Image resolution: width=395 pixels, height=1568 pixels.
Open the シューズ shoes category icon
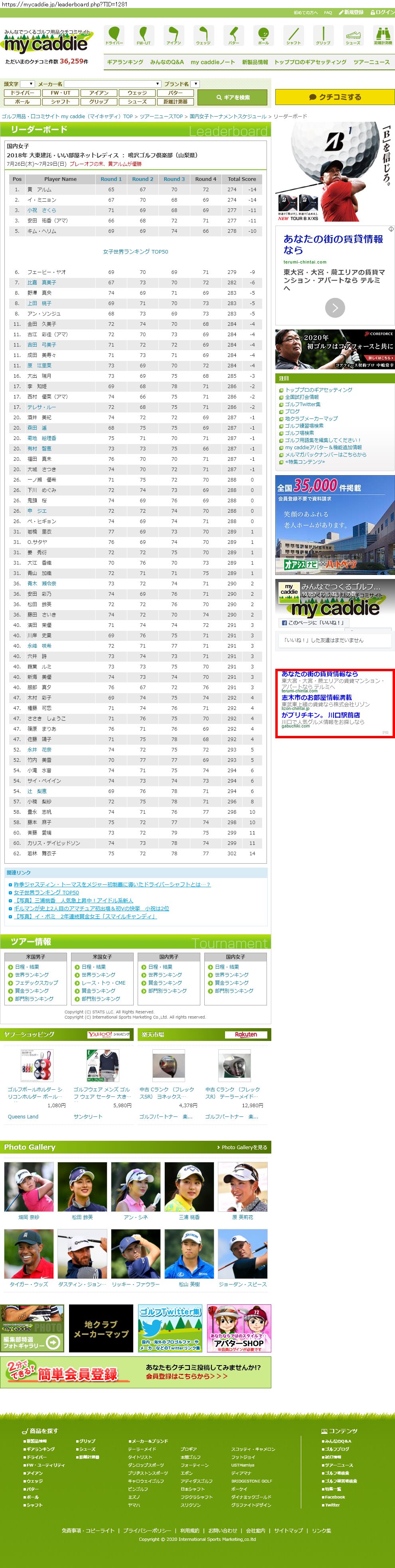(353, 35)
